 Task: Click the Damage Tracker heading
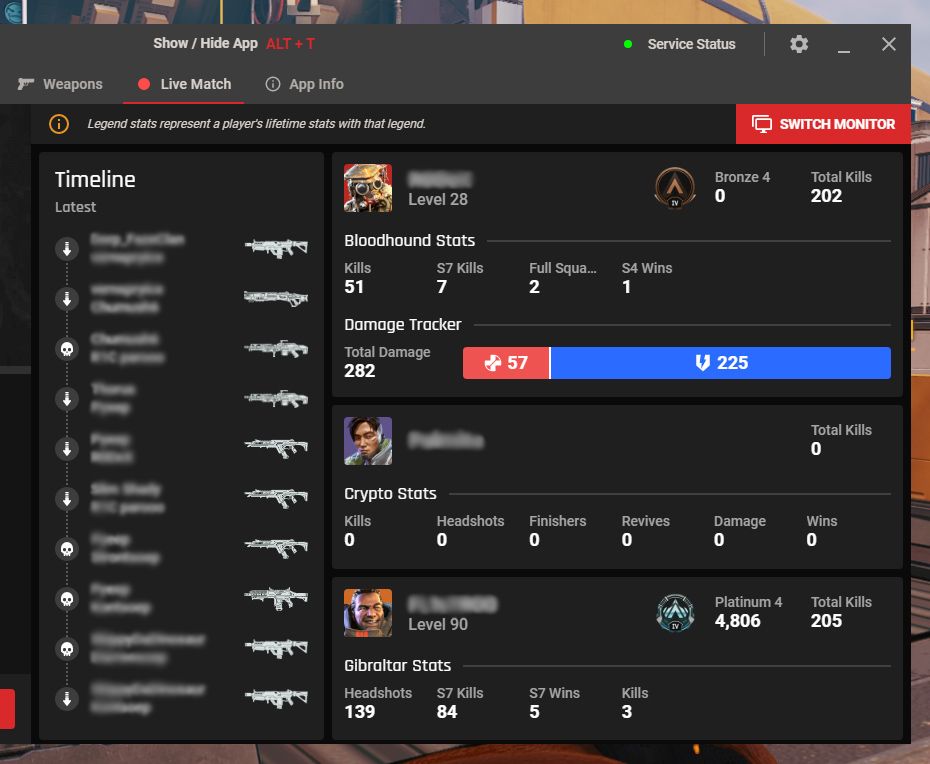[x=403, y=324]
